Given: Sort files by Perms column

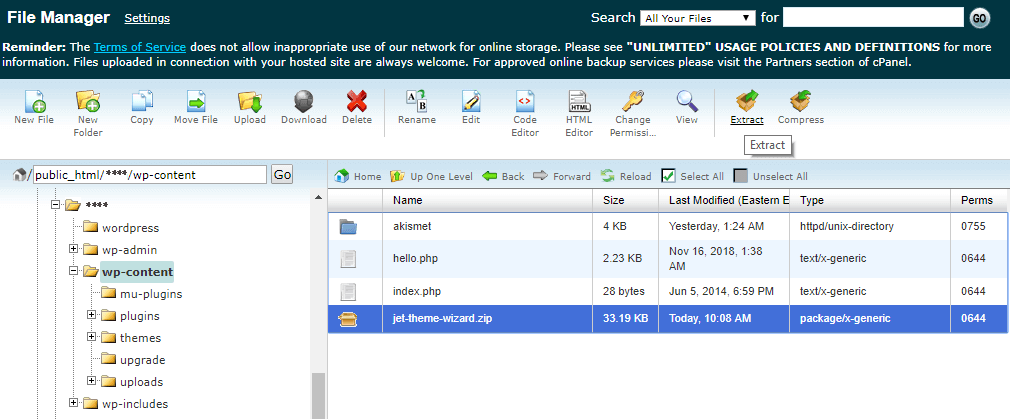Looking at the screenshot, I should [979, 200].
